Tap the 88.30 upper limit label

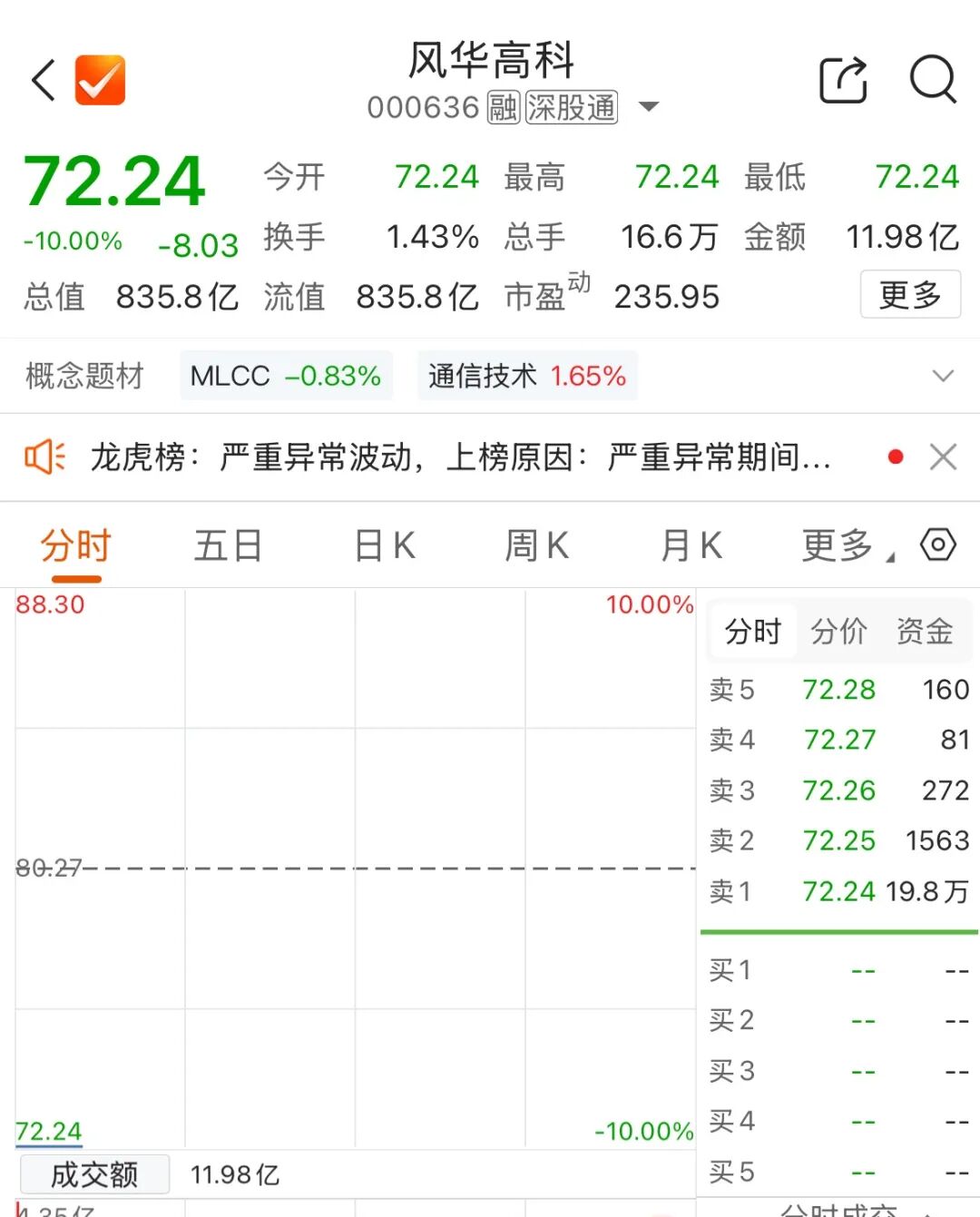(x=50, y=604)
